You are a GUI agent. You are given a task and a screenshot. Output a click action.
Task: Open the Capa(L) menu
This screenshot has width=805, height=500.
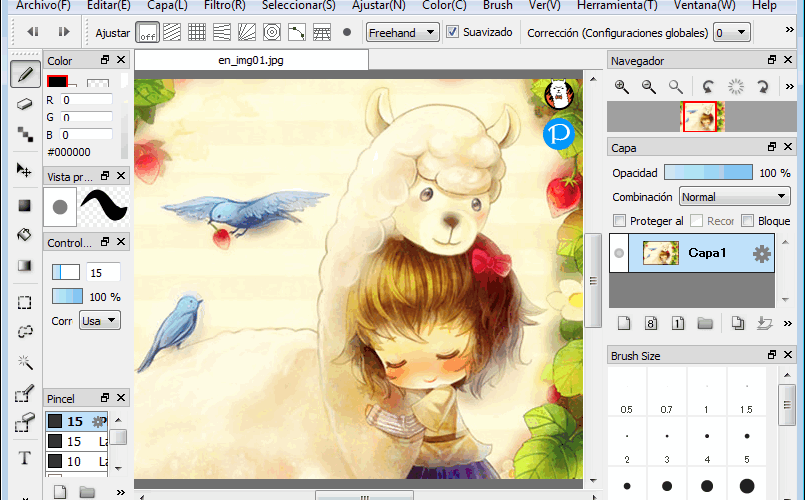(x=167, y=6)
